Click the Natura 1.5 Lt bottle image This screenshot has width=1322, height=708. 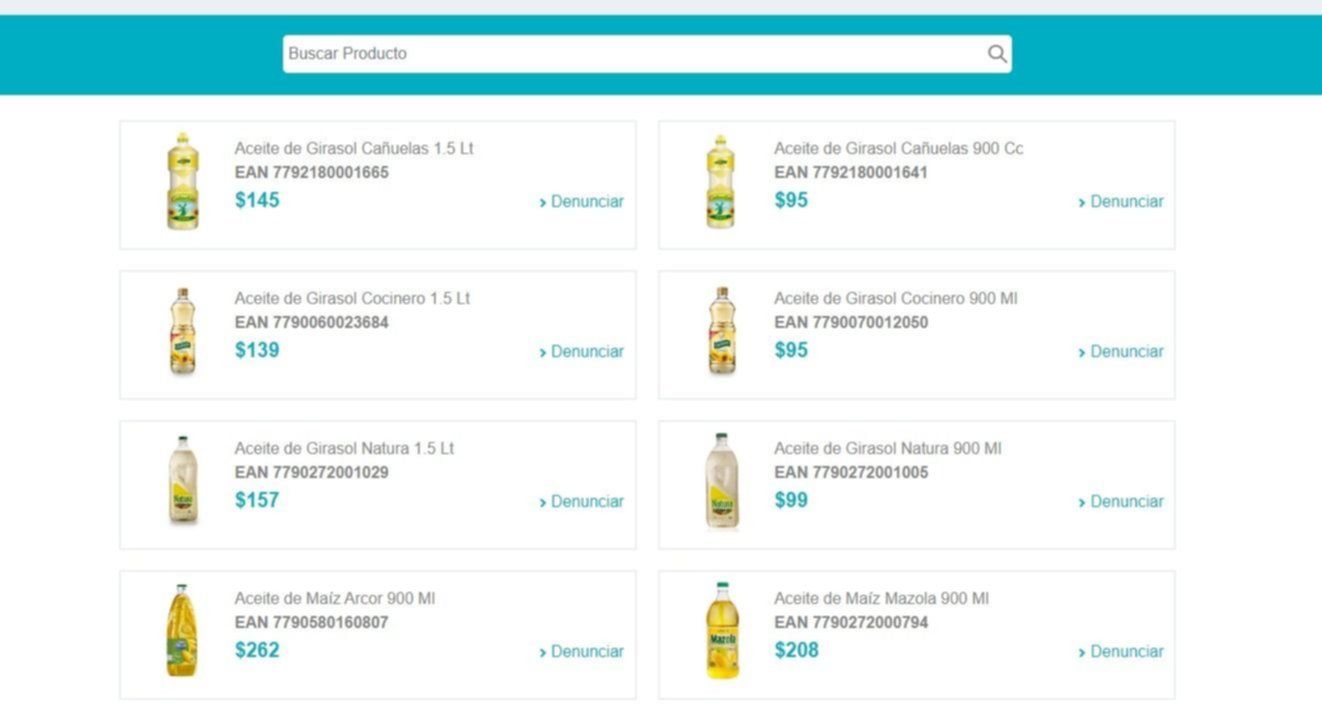click(x=182, y=481)
